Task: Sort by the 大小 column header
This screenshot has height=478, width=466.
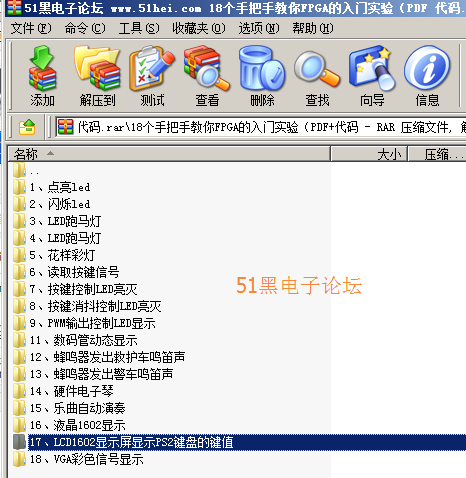Action: (369, 154)
